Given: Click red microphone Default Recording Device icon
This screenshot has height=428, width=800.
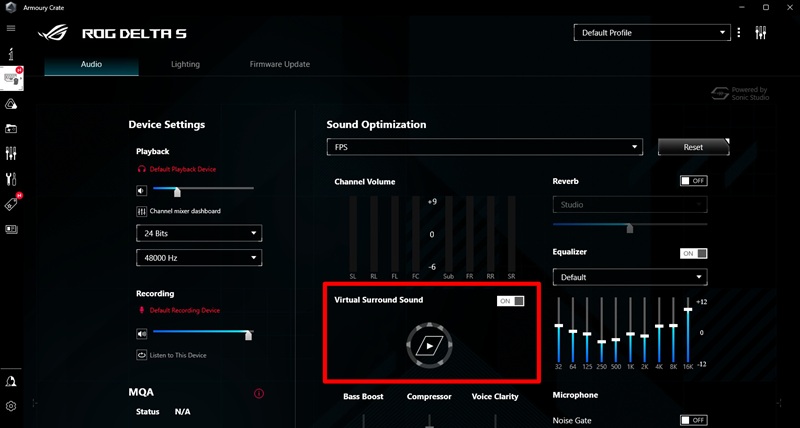Looking at the screenshot, I should coord(142,310).
